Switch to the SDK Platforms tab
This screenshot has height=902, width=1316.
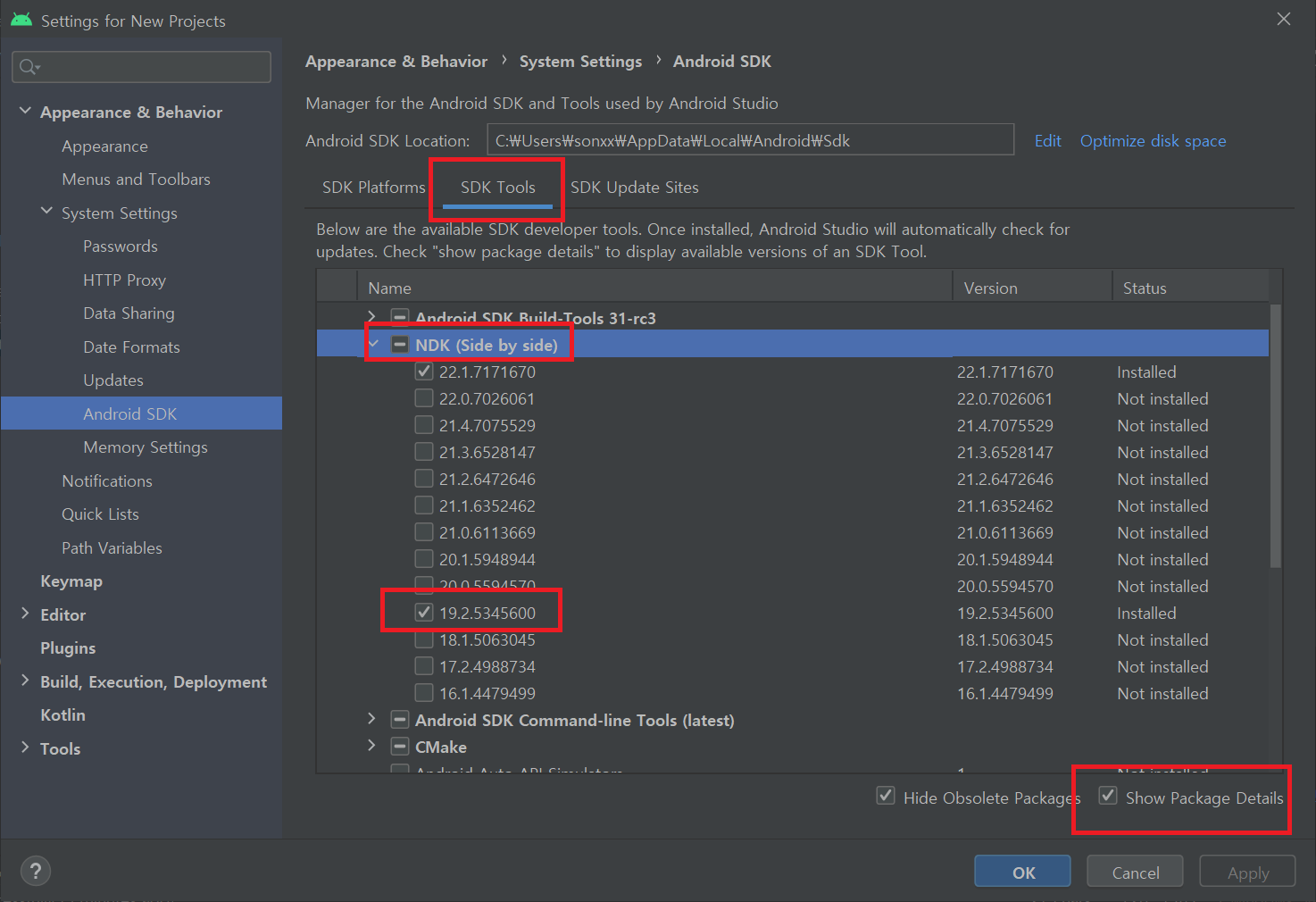pyautogui.click(x=373, y=188)
